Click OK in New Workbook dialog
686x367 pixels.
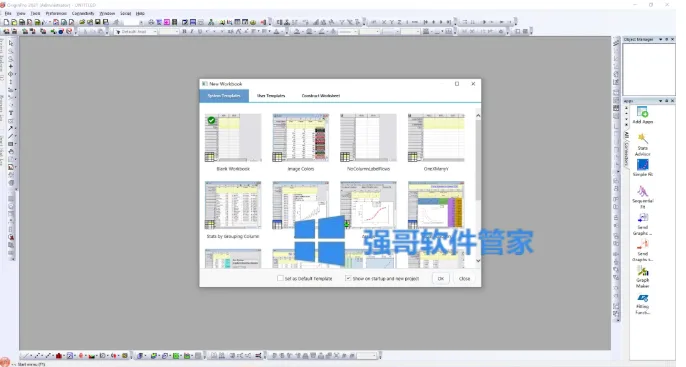tap(441, 278)
